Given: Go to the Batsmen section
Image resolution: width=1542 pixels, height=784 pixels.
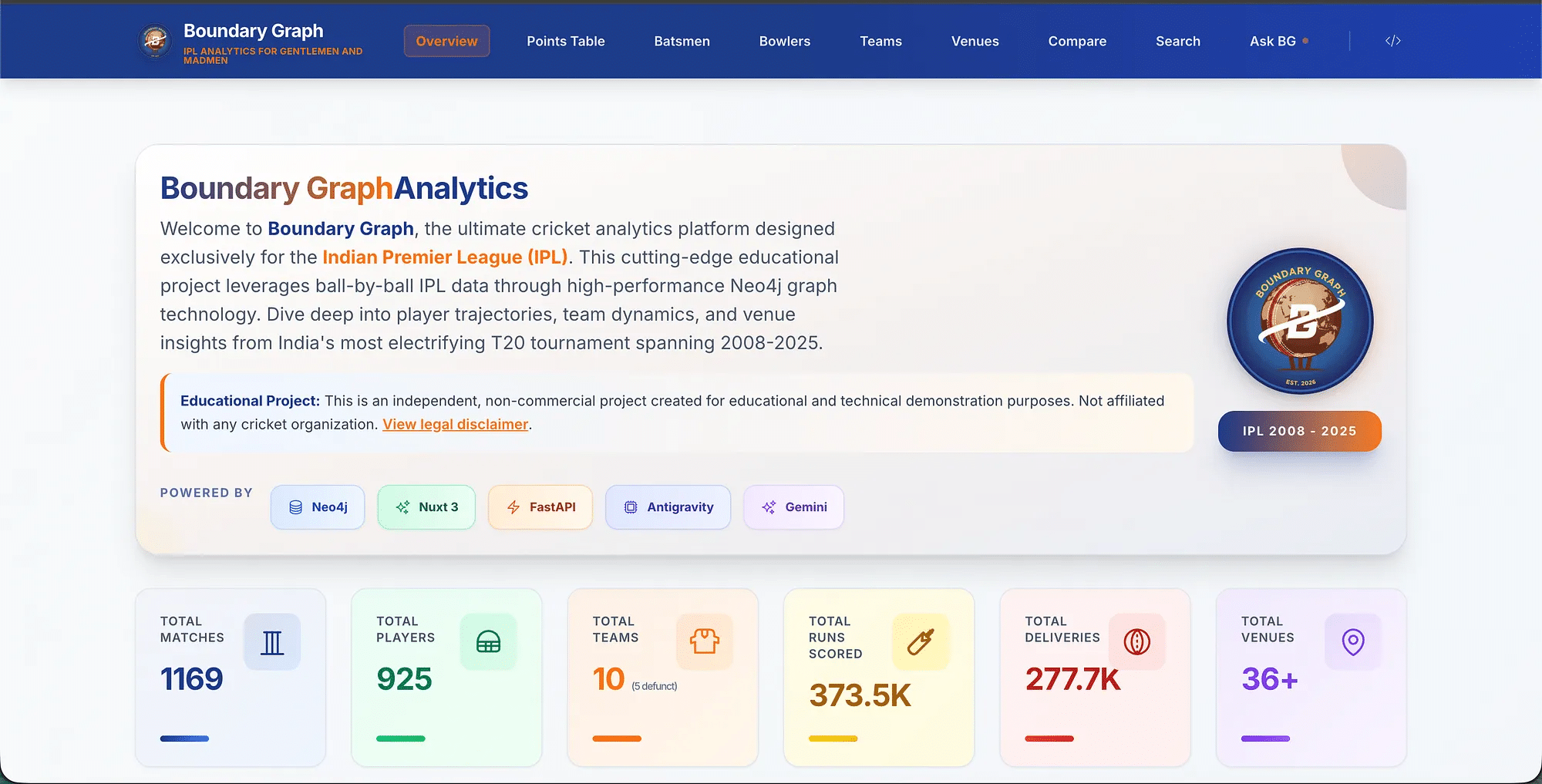Looking at the screenshot, I should 682,41.
